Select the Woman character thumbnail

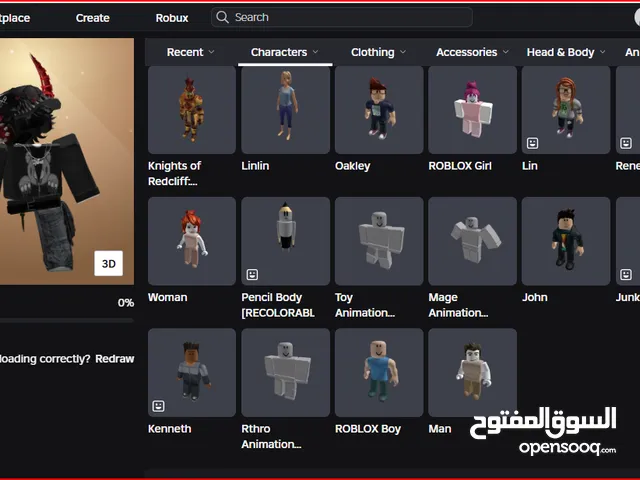pyautogui.click(x=192, y=241)
